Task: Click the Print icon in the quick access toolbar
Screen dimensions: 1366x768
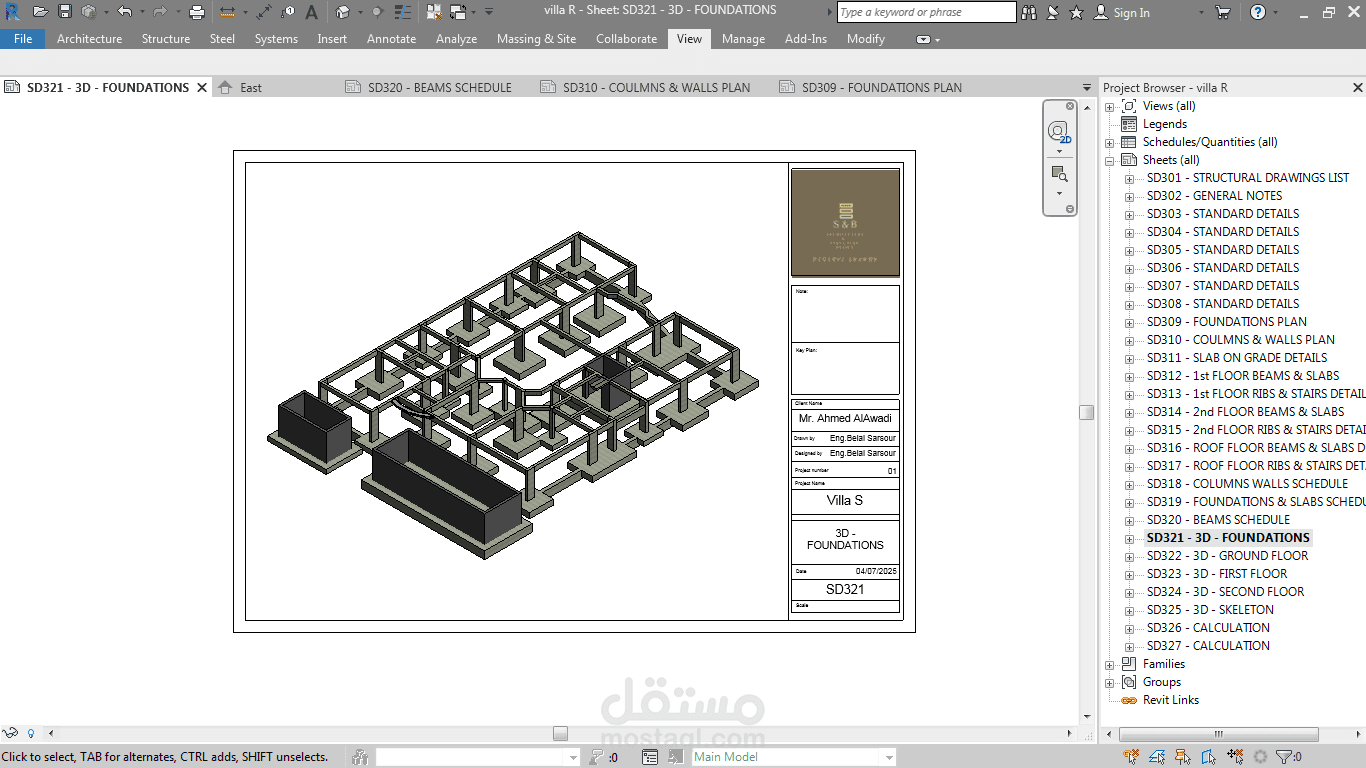Action: [x=196, y=12]
